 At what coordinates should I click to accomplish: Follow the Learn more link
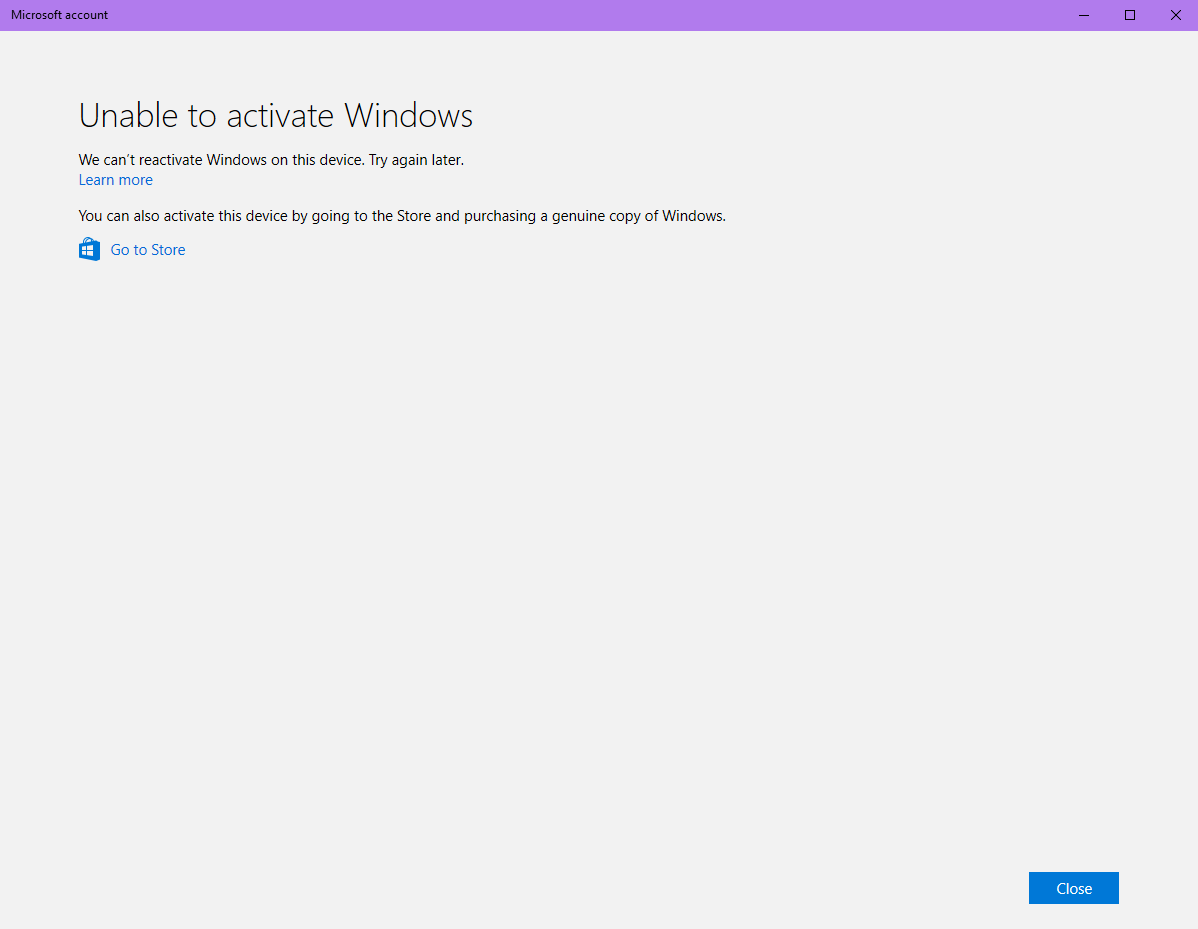click(115, 180)
